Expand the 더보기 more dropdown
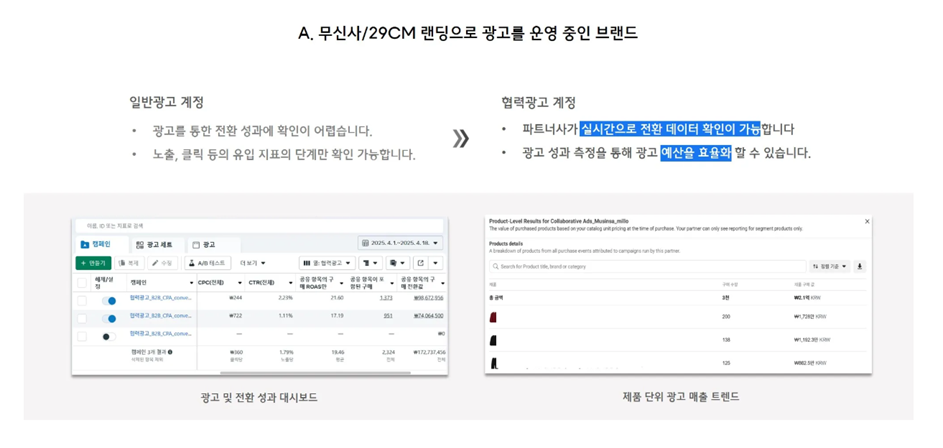This screenshot has height=448, width=943. (252, 263)
